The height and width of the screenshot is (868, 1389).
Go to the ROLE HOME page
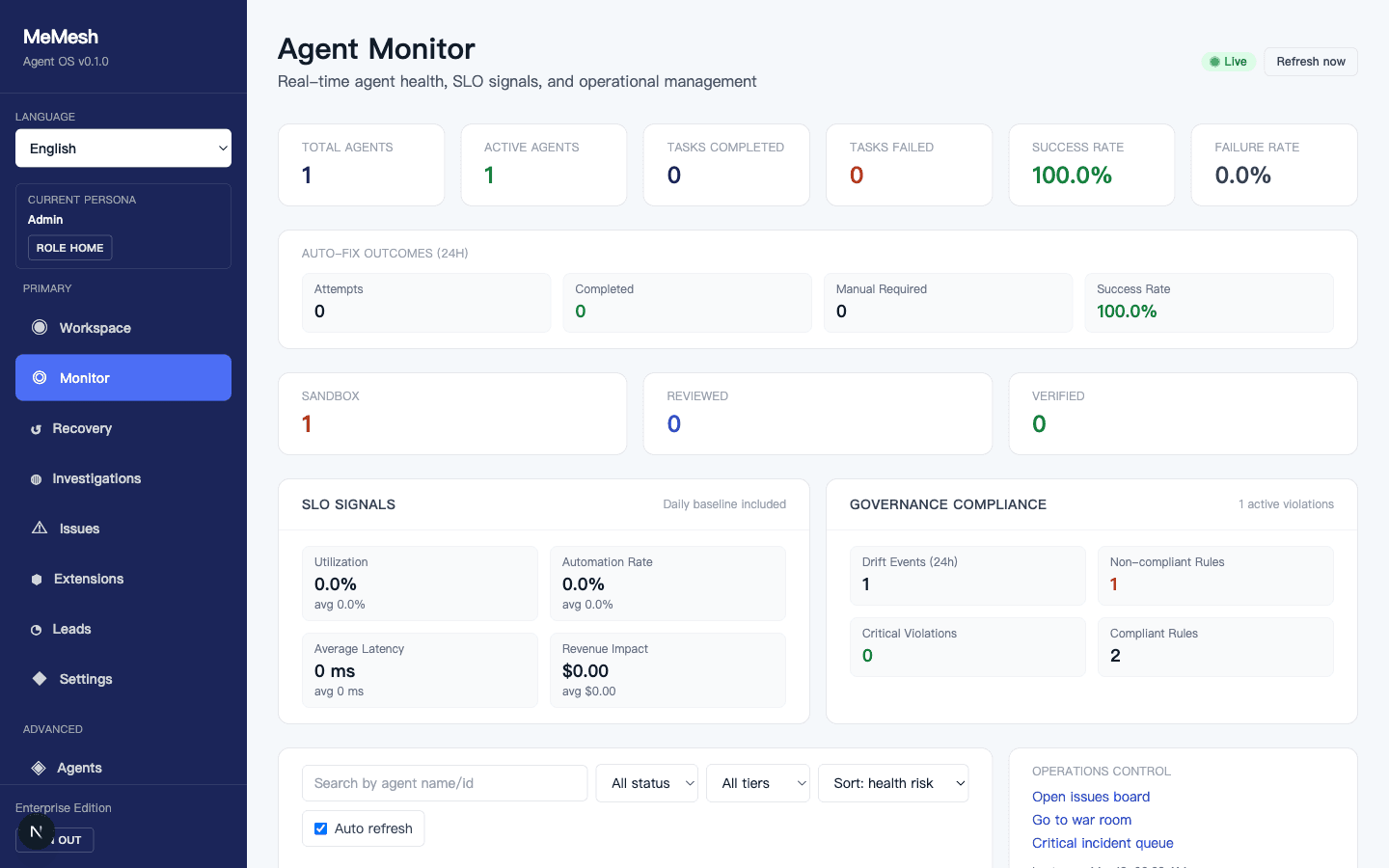[x=69, y=248]
